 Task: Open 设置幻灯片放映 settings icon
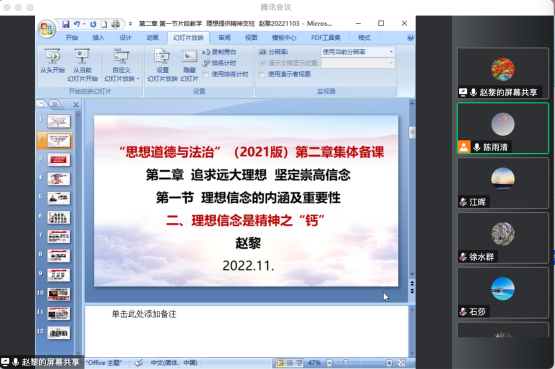pos(162,56)
